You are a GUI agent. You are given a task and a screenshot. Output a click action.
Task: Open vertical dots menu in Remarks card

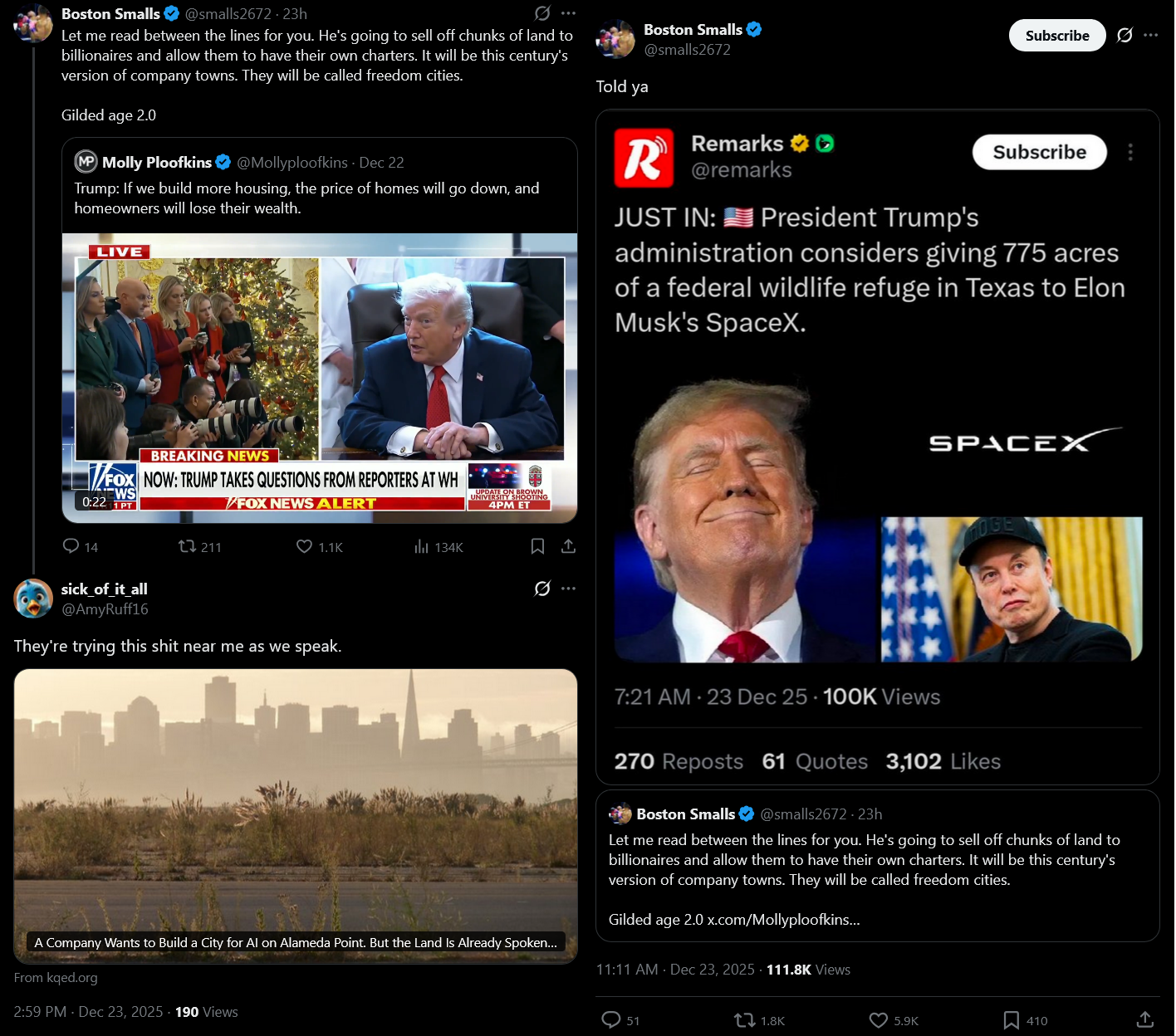click(x=1130, y=152)
